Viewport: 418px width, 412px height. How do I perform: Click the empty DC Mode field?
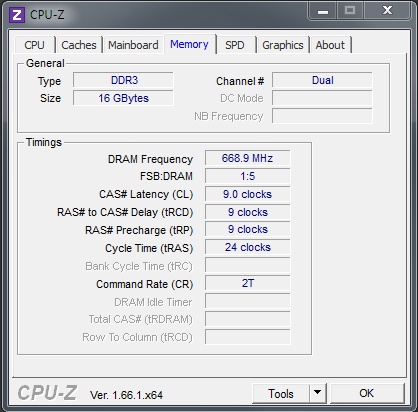[322, 98]
